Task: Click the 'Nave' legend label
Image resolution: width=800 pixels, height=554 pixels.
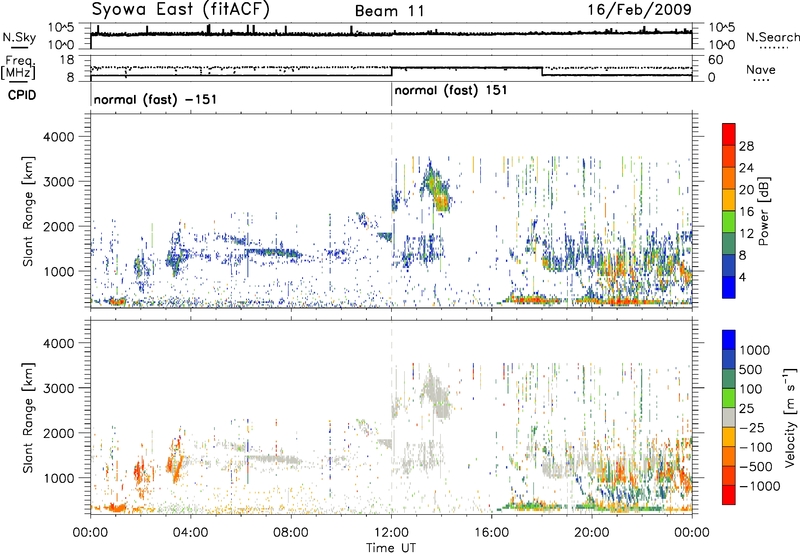Action: pos(761,70)
